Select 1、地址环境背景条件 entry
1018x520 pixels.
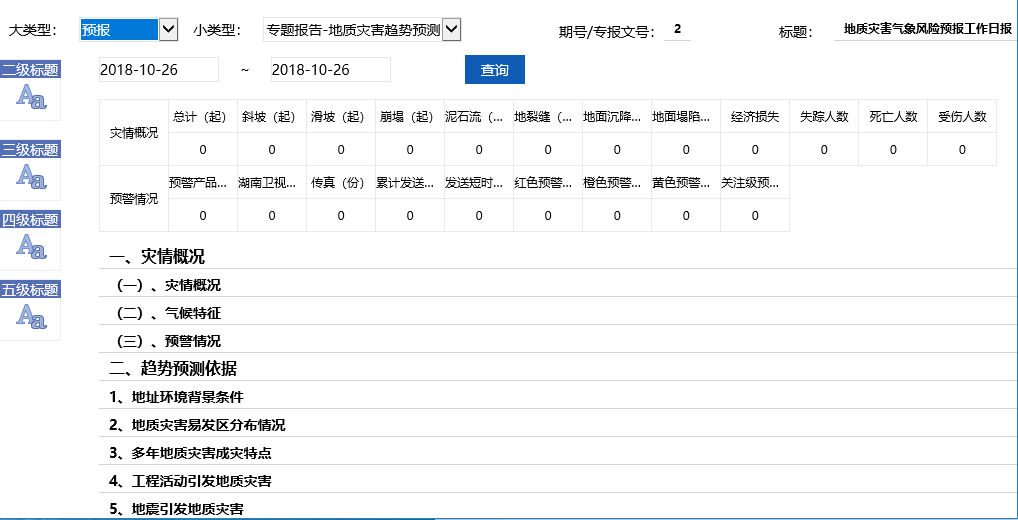(176, 397)
